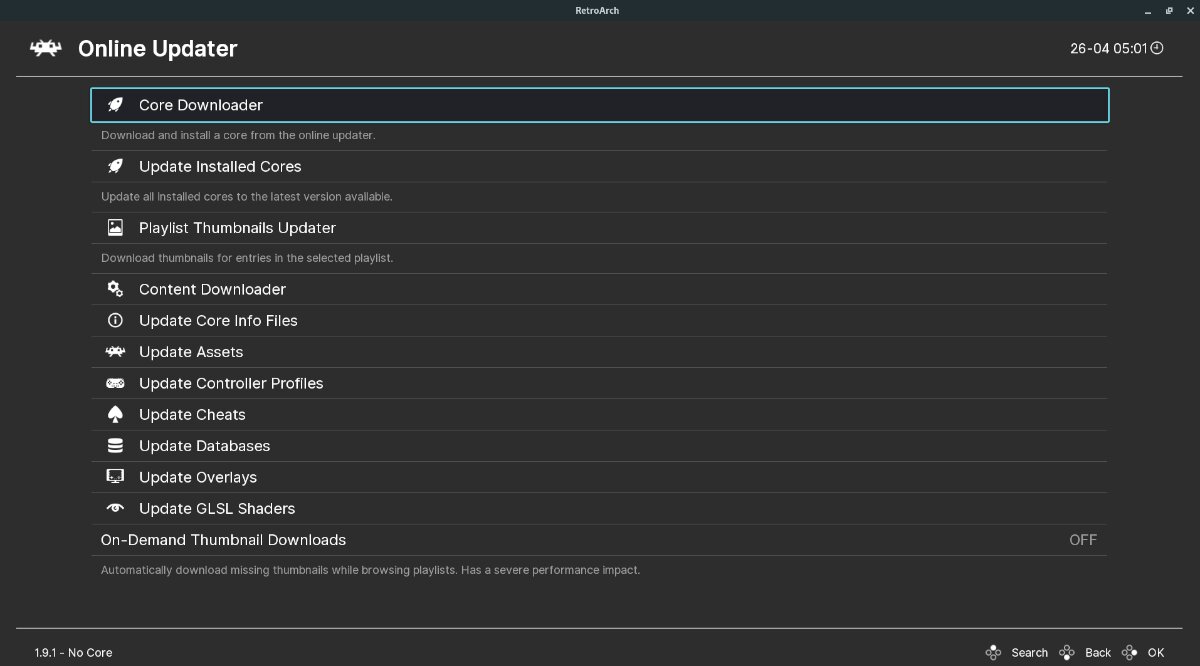Click the info icon beside Update Core Info Files
This screenshot has height=666, width=1200.
116,320
